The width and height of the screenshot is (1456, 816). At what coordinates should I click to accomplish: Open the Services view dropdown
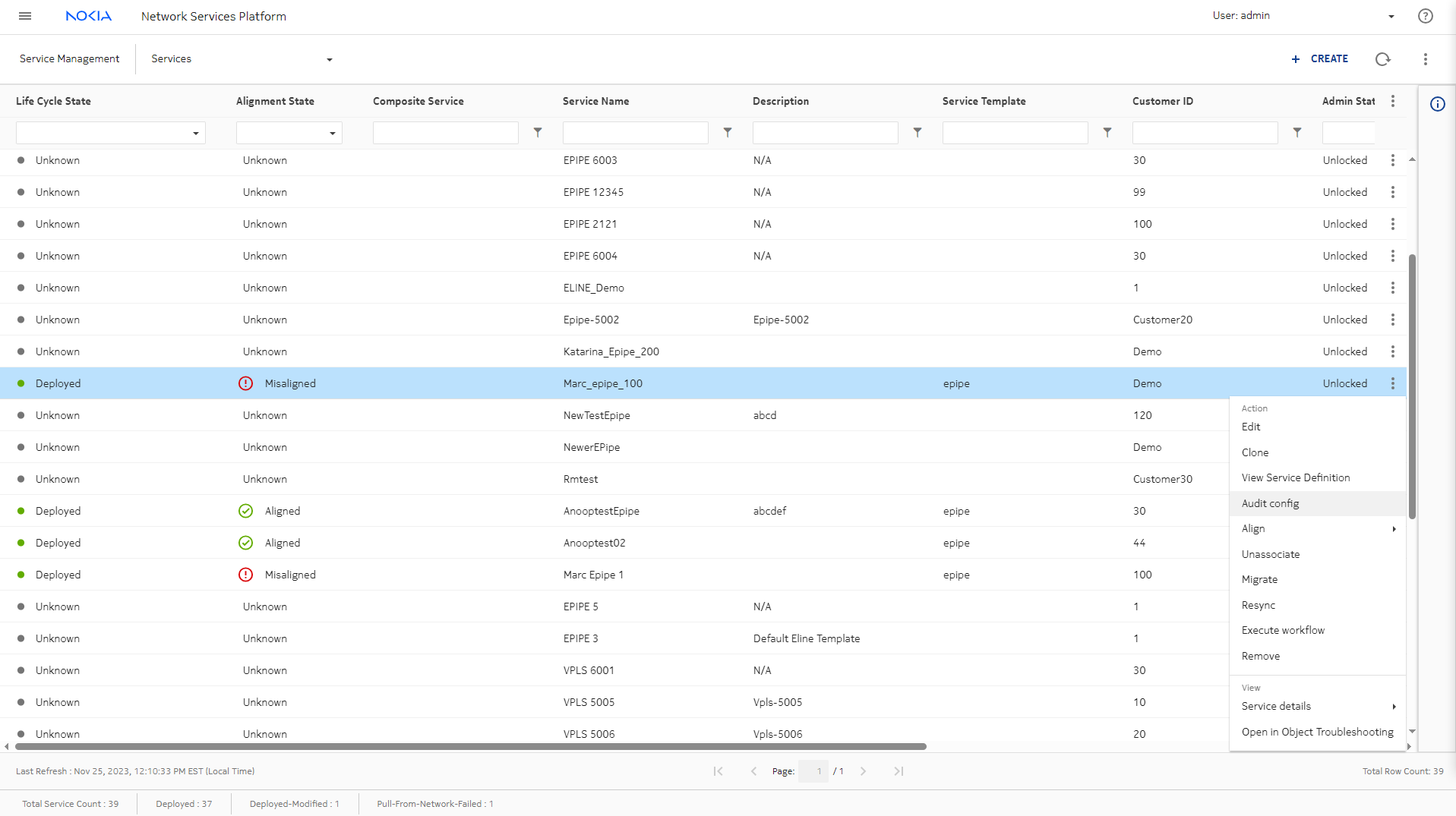(x=329, y=60)
